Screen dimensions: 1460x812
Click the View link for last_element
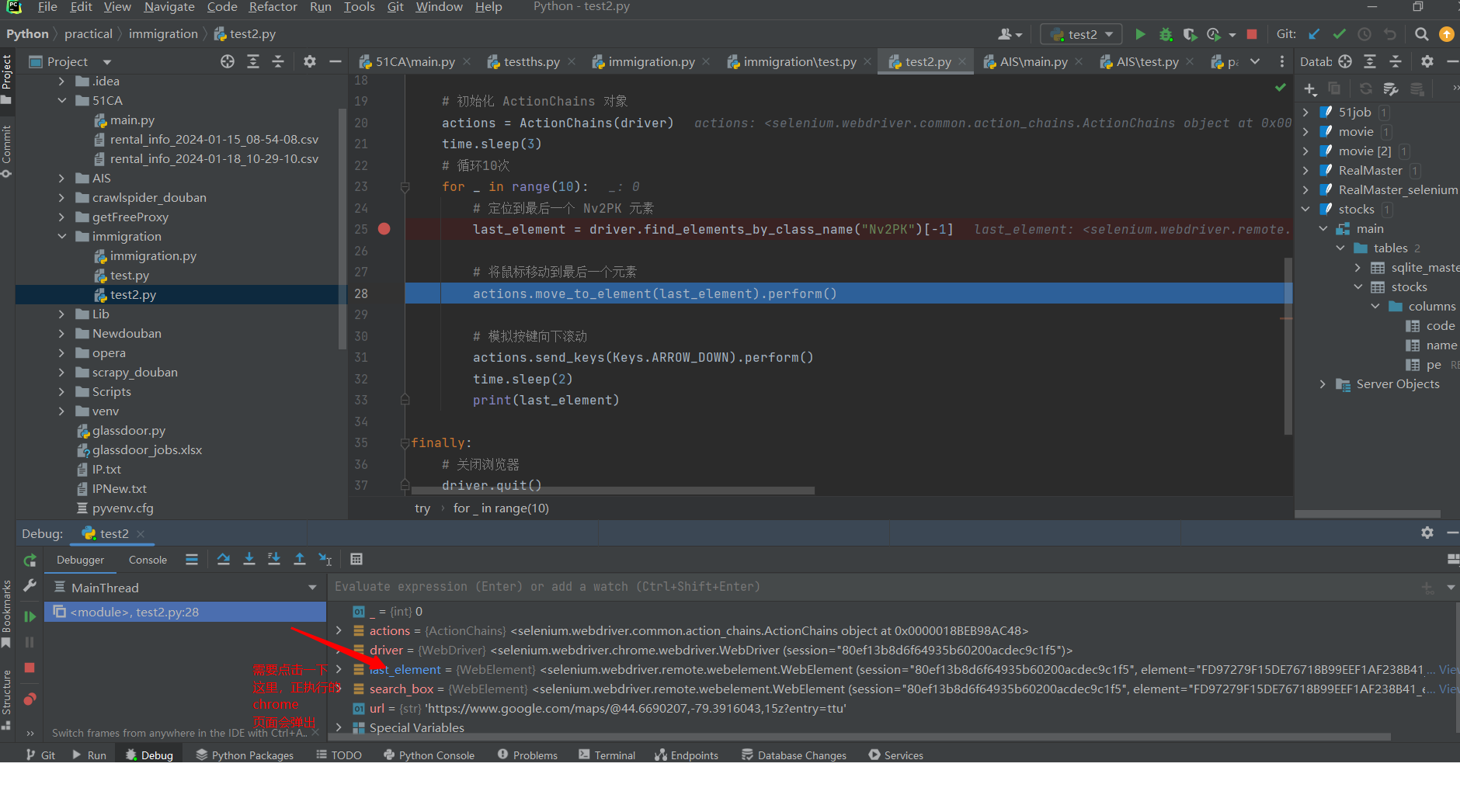click(x=1448, y=669)
